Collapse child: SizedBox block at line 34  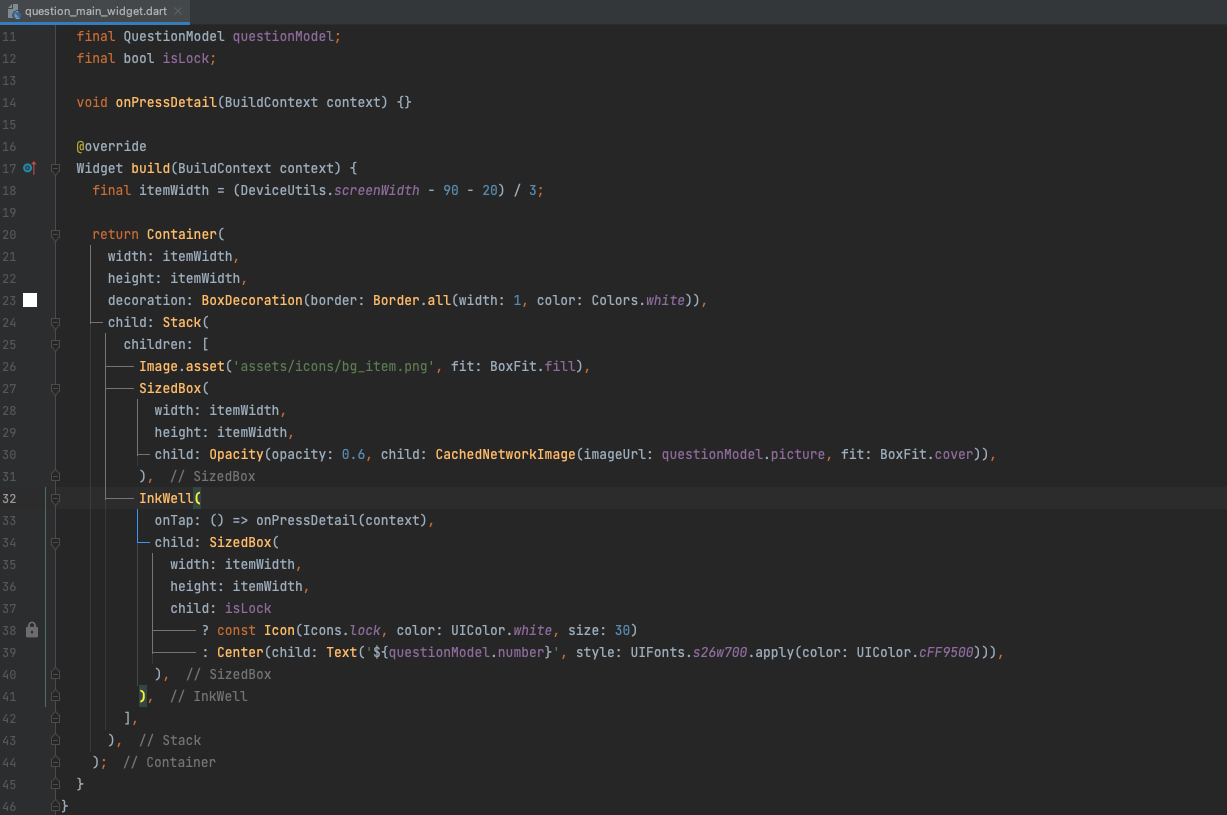coord(56,542)
